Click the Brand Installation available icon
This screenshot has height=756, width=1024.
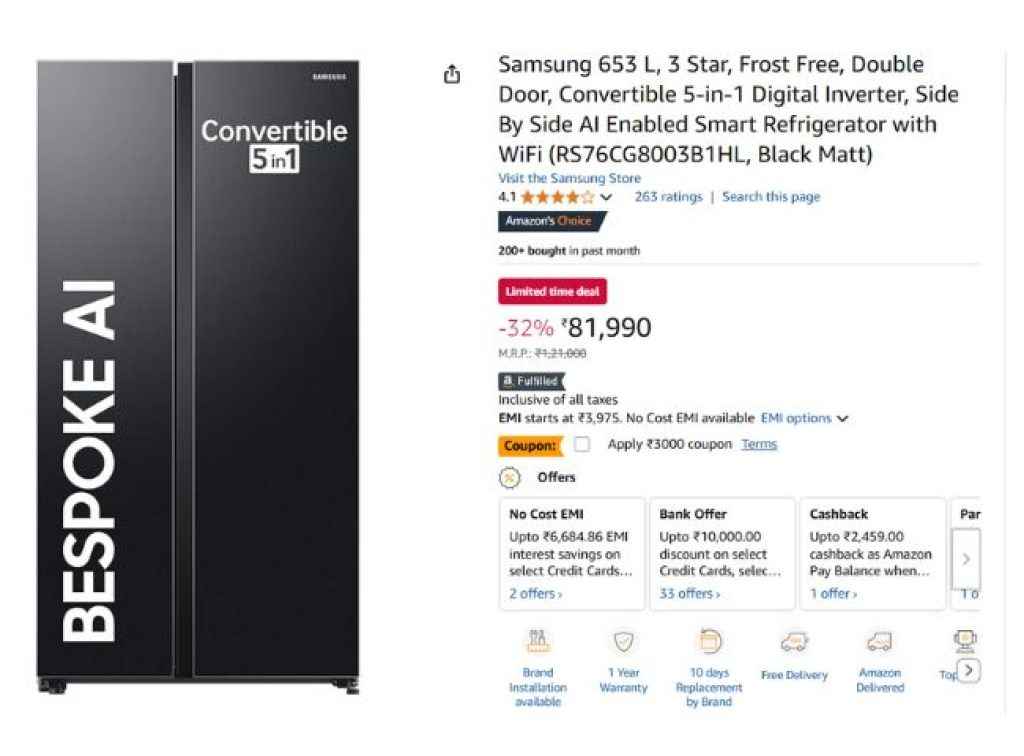coord(537,641)
